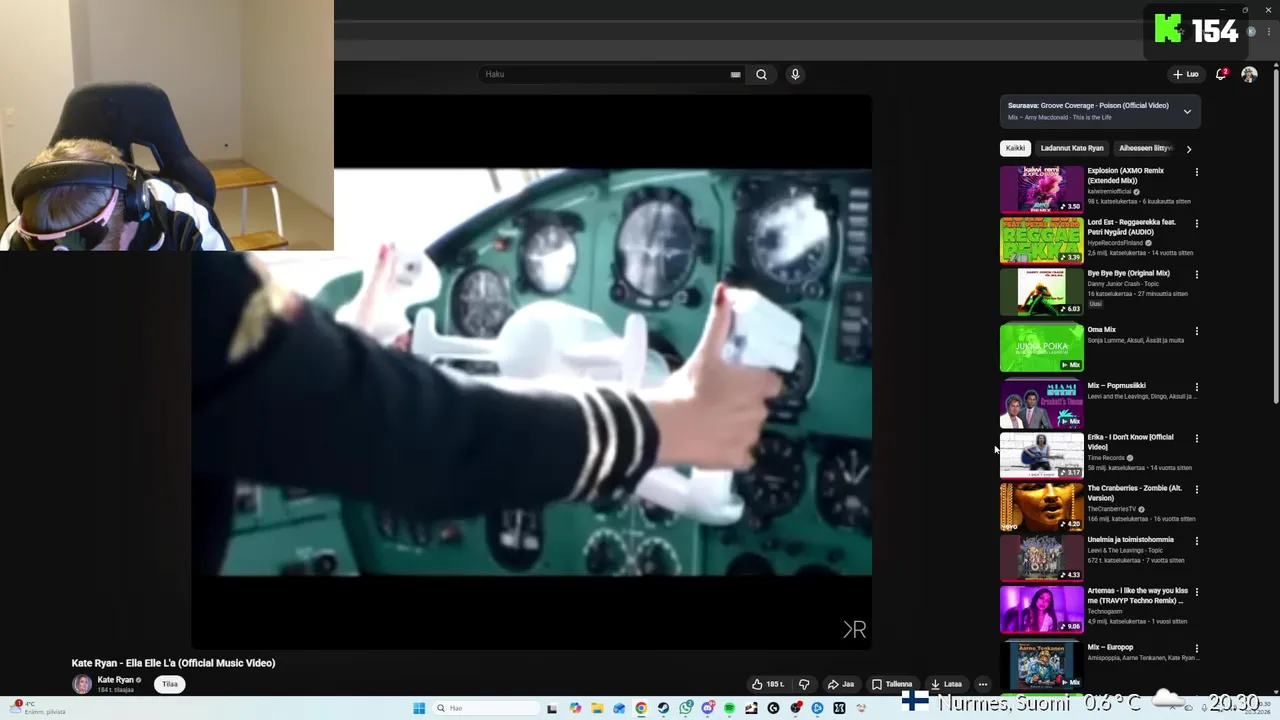The height and width of the screenshot is (720, 1280).
Task: Start voice search with the microphone icon
Action: pyautogui.click(x=795, y=74)
